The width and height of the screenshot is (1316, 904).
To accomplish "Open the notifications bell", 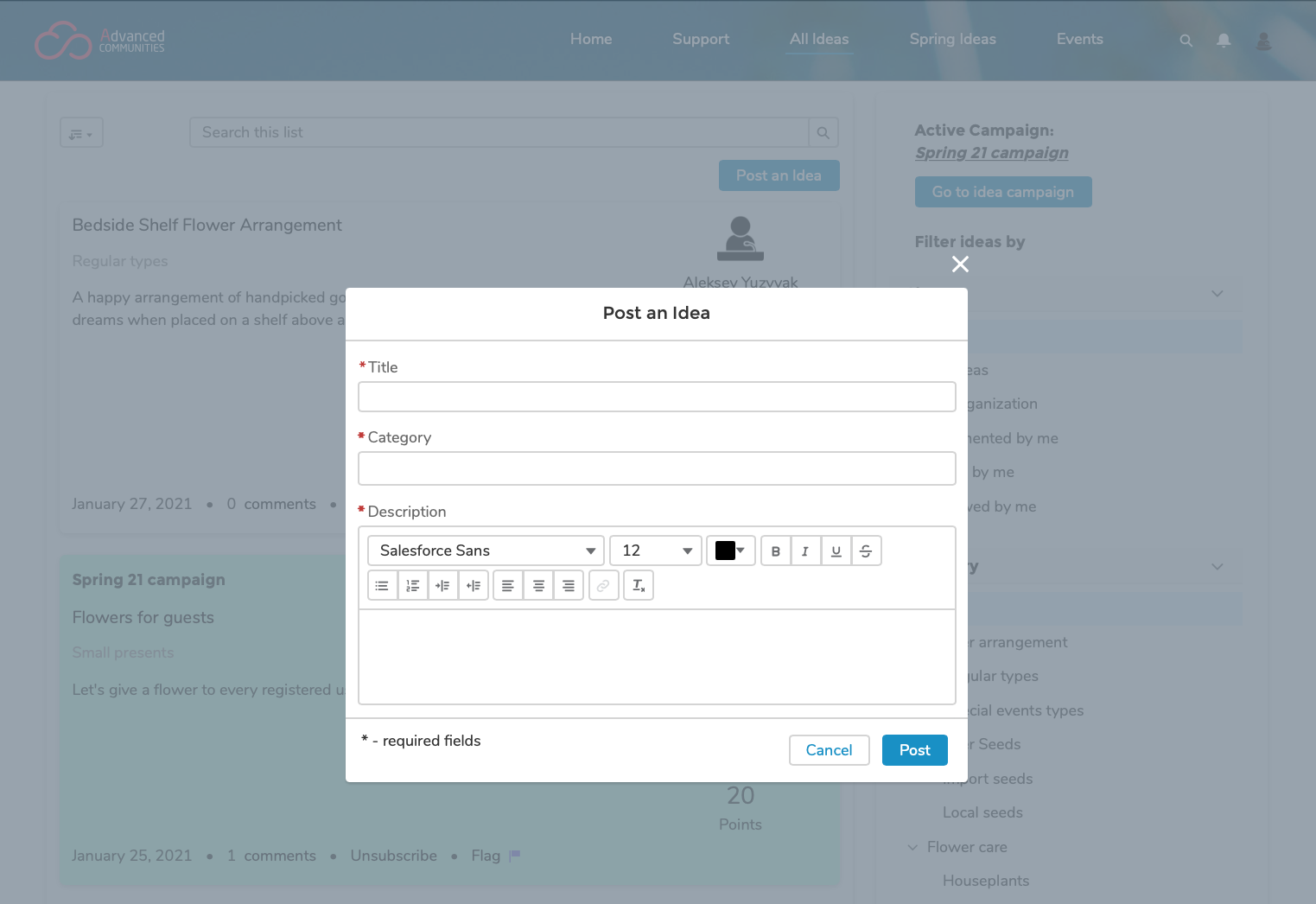I will click(x=1224, y=41).
